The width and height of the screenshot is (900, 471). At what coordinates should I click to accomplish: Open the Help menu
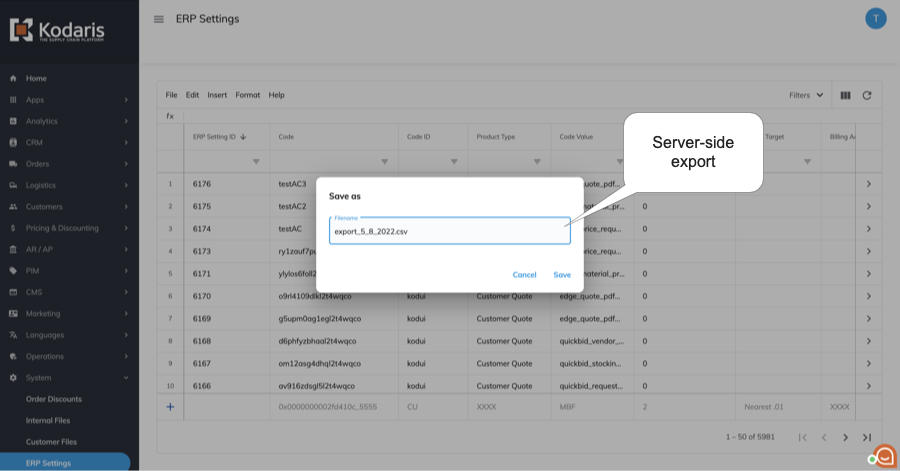click(276, 95)
